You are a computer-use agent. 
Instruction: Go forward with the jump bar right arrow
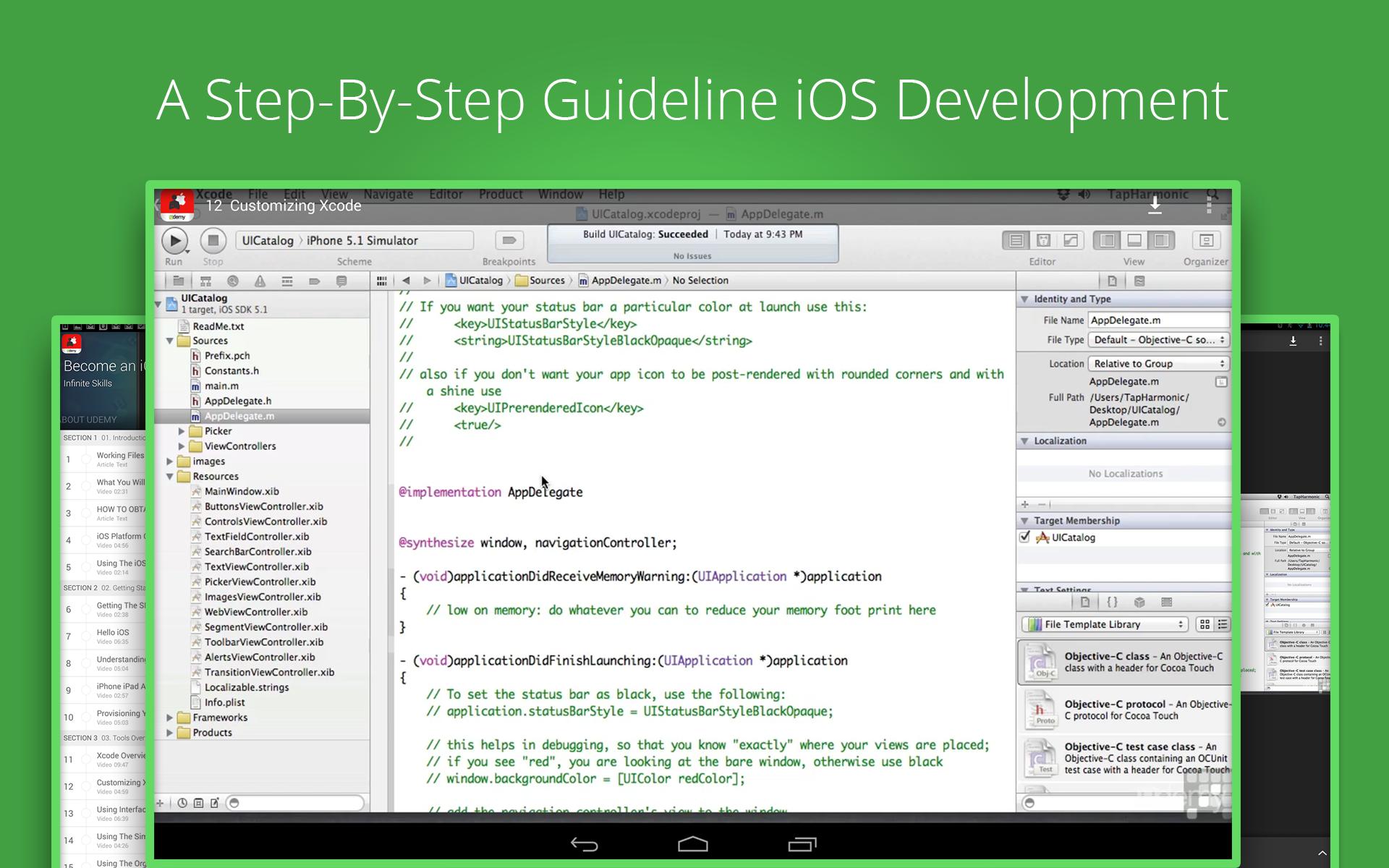pyautogui.click(x=427, y=281)
